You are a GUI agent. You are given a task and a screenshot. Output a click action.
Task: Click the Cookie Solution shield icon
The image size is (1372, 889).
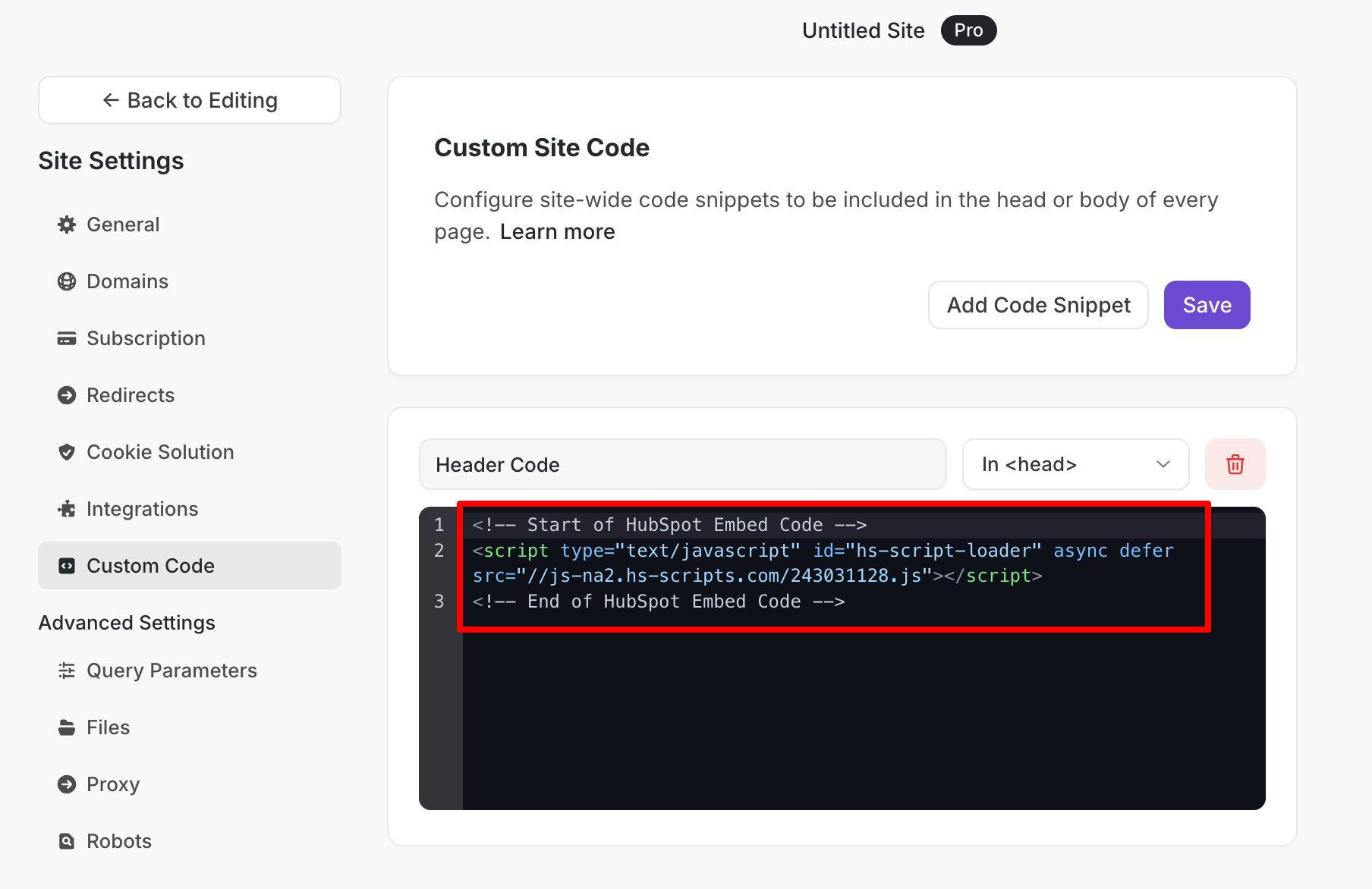[x=67, y=452]
